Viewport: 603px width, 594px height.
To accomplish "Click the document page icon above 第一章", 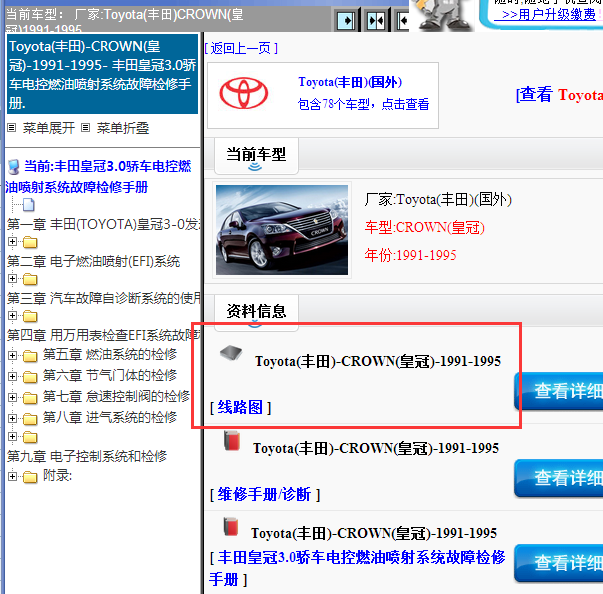I will tap(29, 205).
